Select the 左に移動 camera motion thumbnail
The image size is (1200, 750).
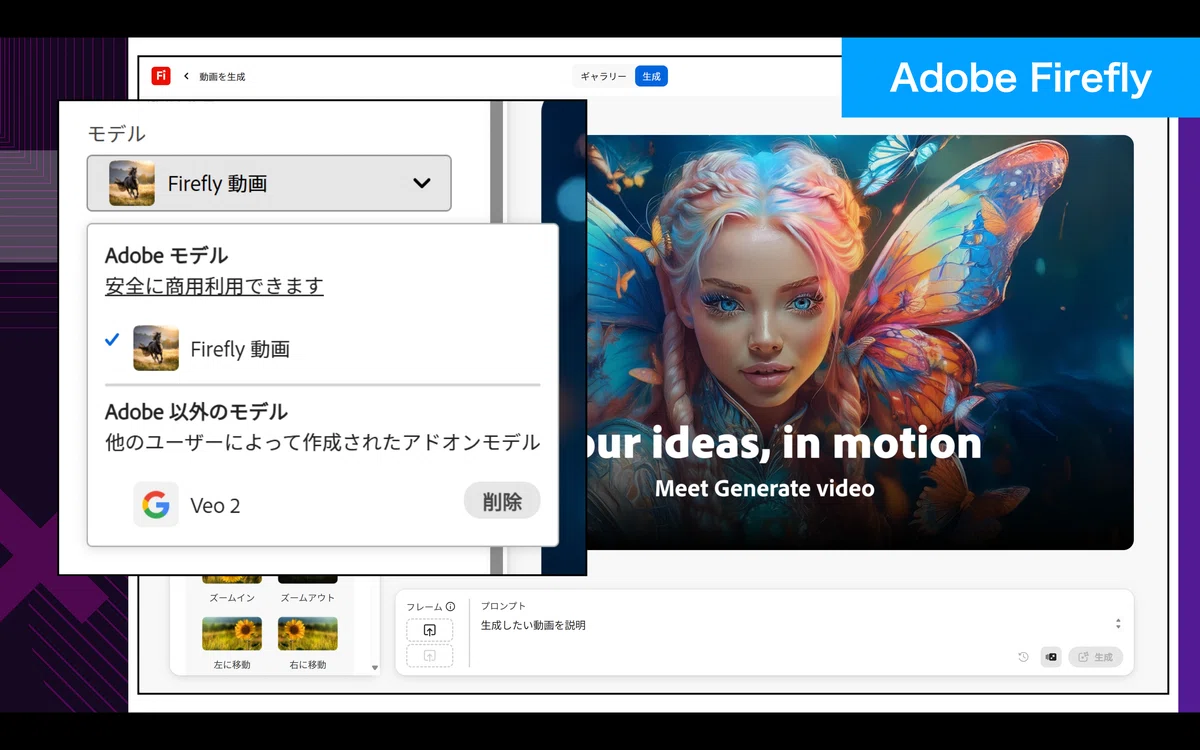coord(232,634)
